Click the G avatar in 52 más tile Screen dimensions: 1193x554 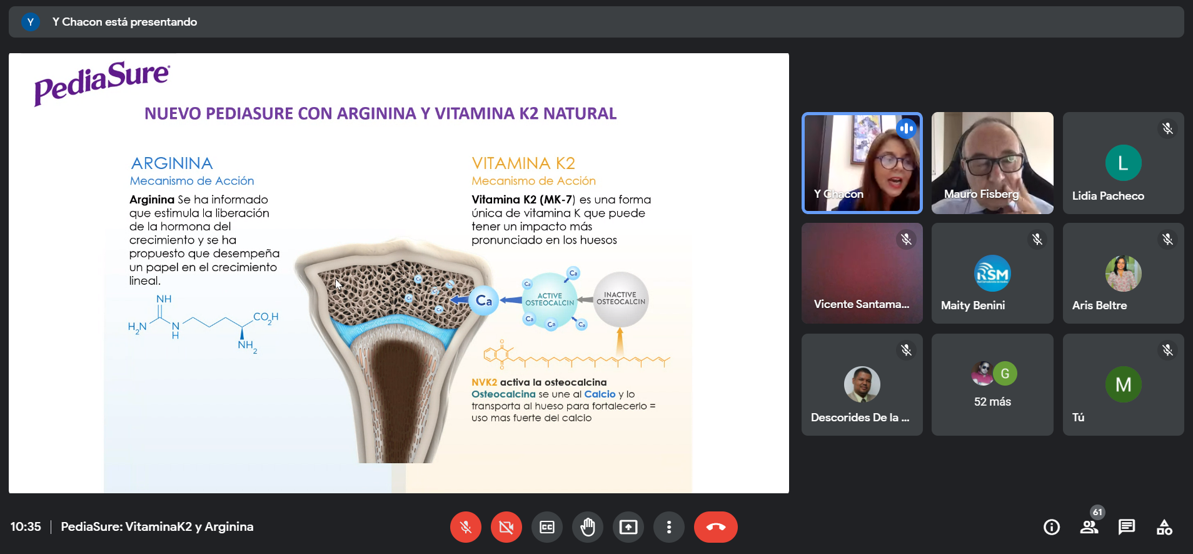pyautogui.click(x=1005, y=373)
